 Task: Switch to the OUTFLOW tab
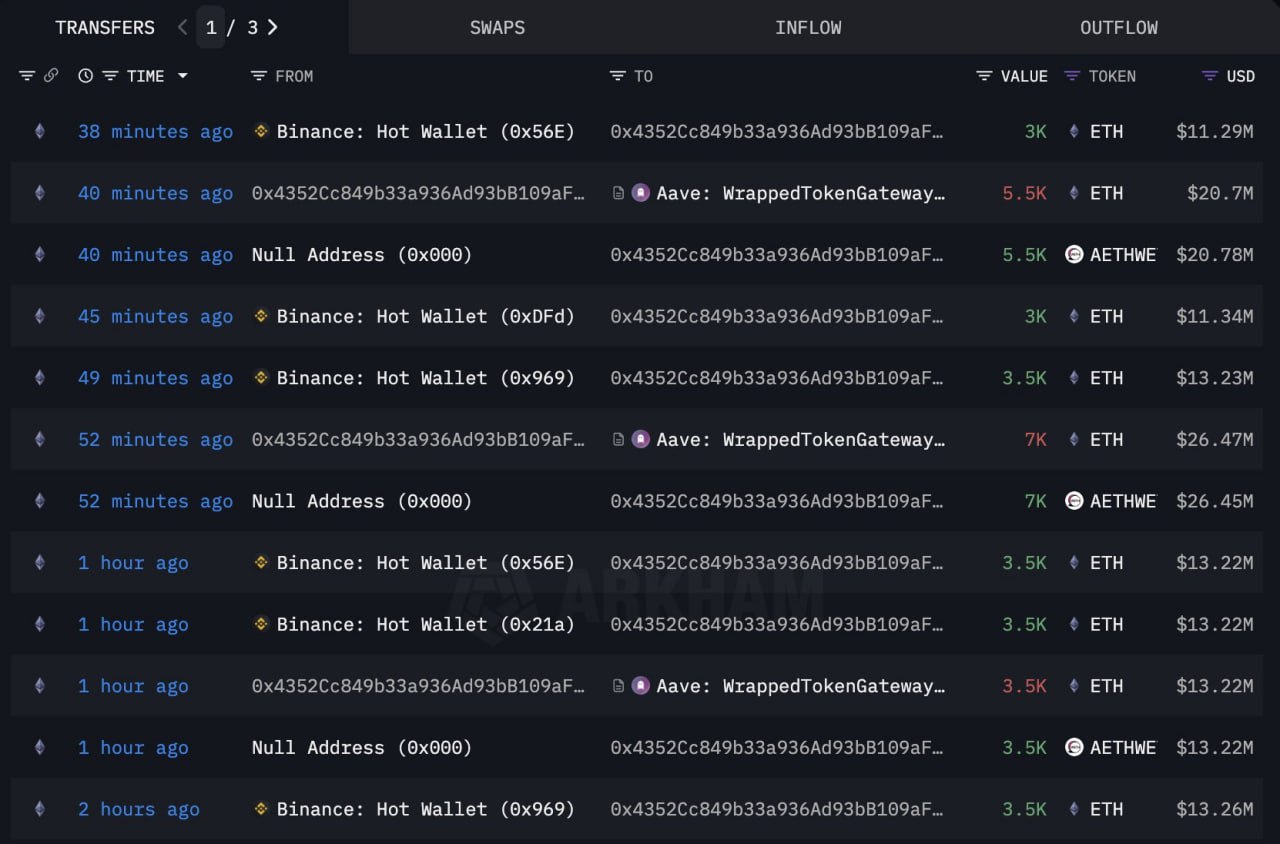click(1119, 28)
